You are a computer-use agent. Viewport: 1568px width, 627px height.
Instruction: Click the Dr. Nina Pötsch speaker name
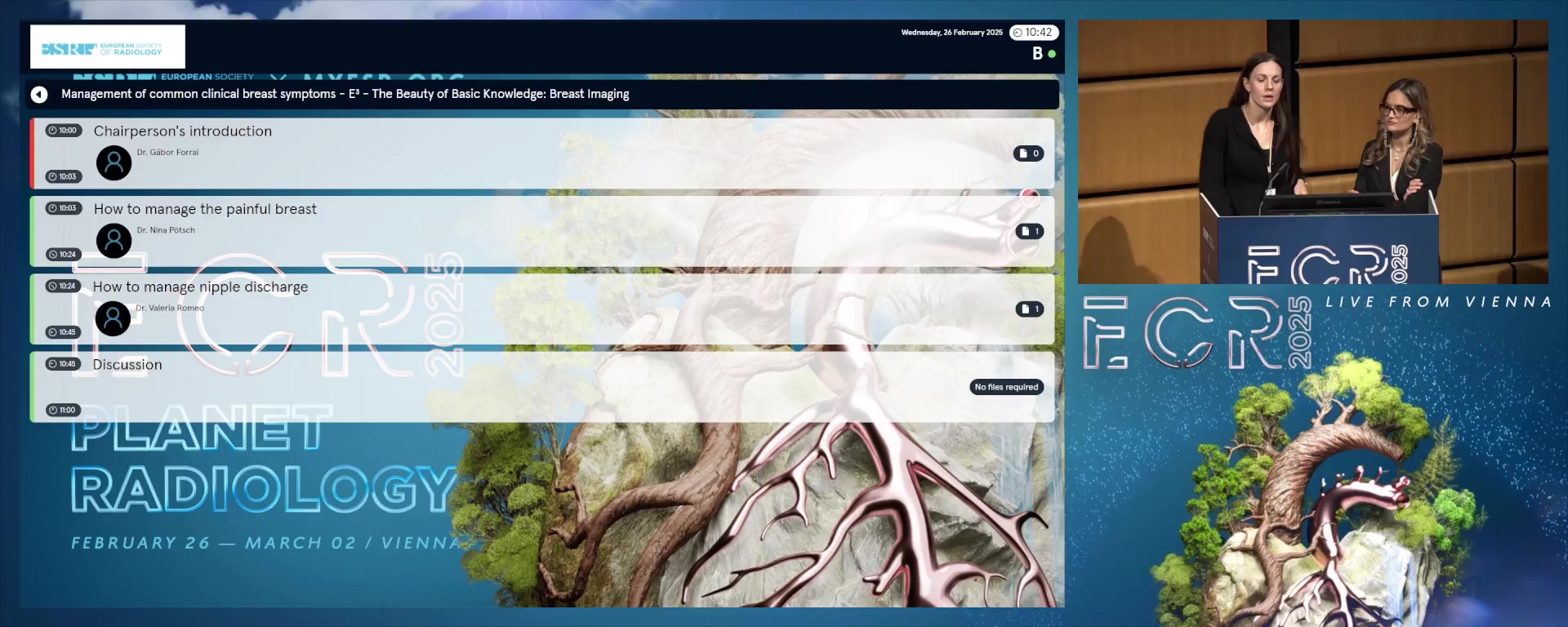166,230
